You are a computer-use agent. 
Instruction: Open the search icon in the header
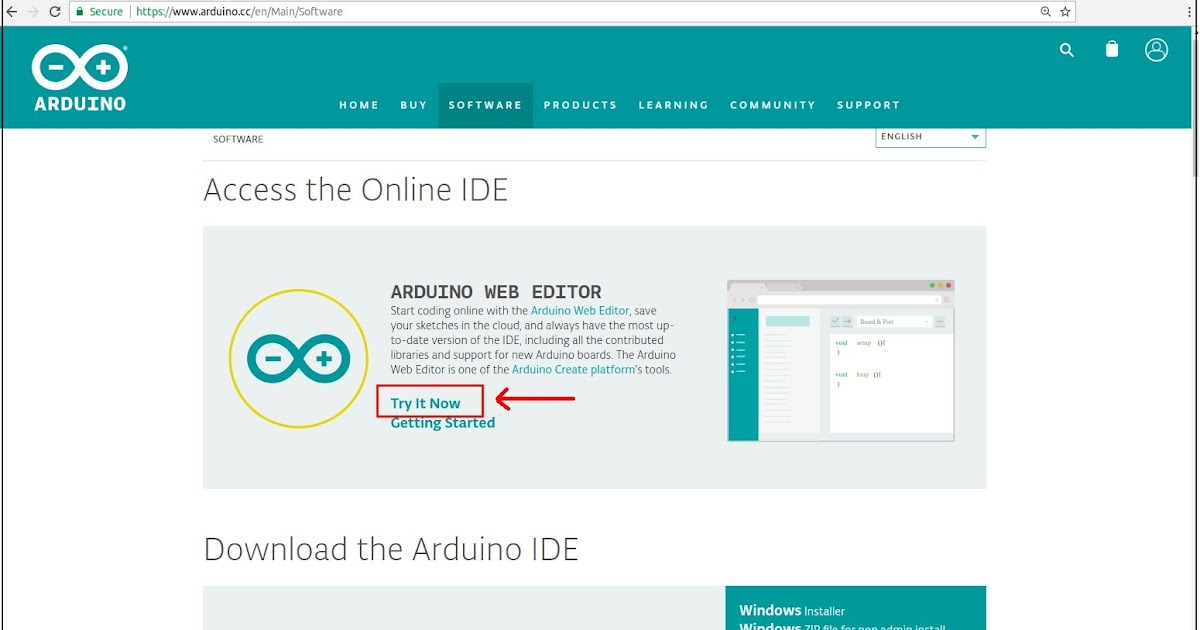click(1066, 50)
